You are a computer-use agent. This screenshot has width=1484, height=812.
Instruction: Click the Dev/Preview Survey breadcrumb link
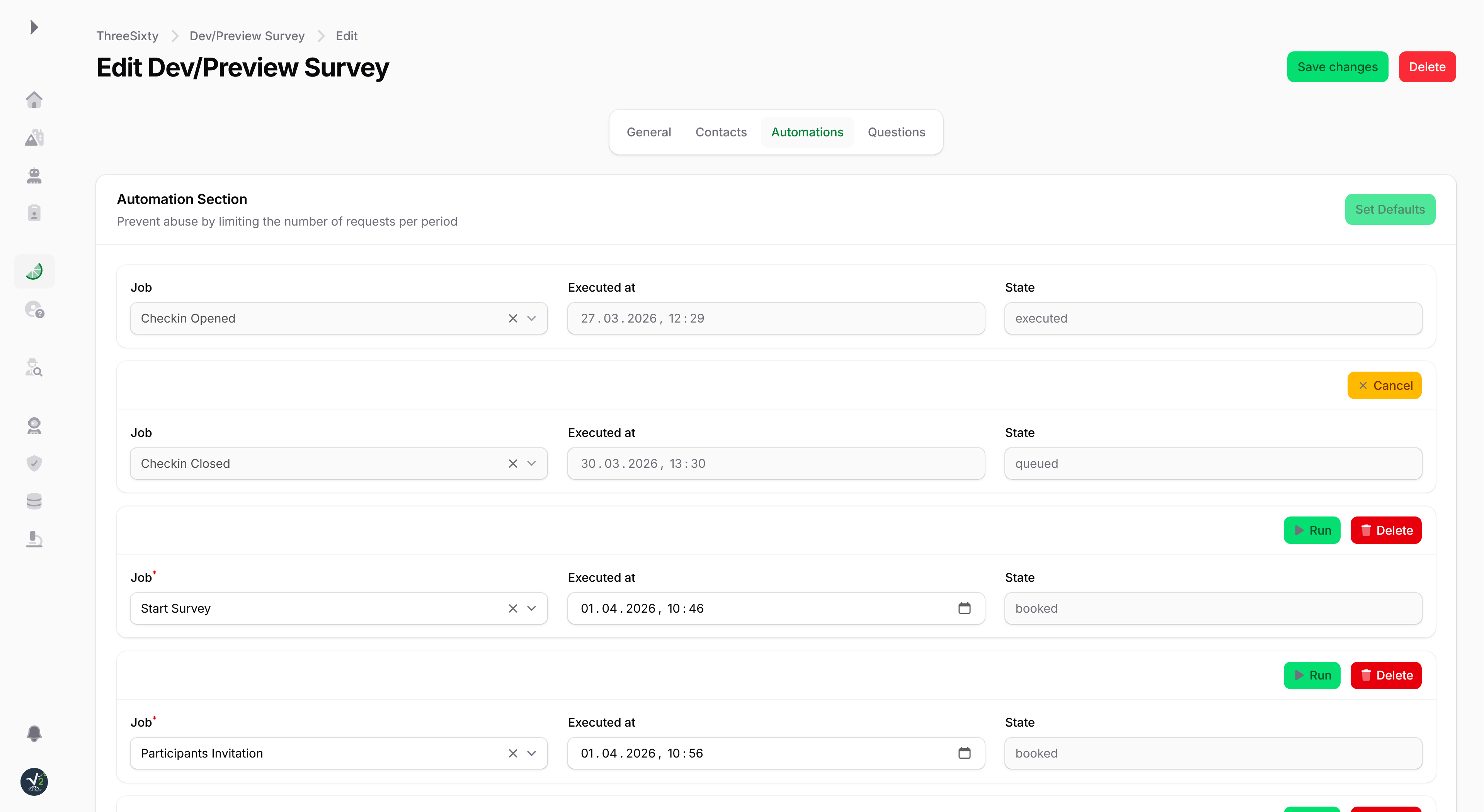click(247, 36)
